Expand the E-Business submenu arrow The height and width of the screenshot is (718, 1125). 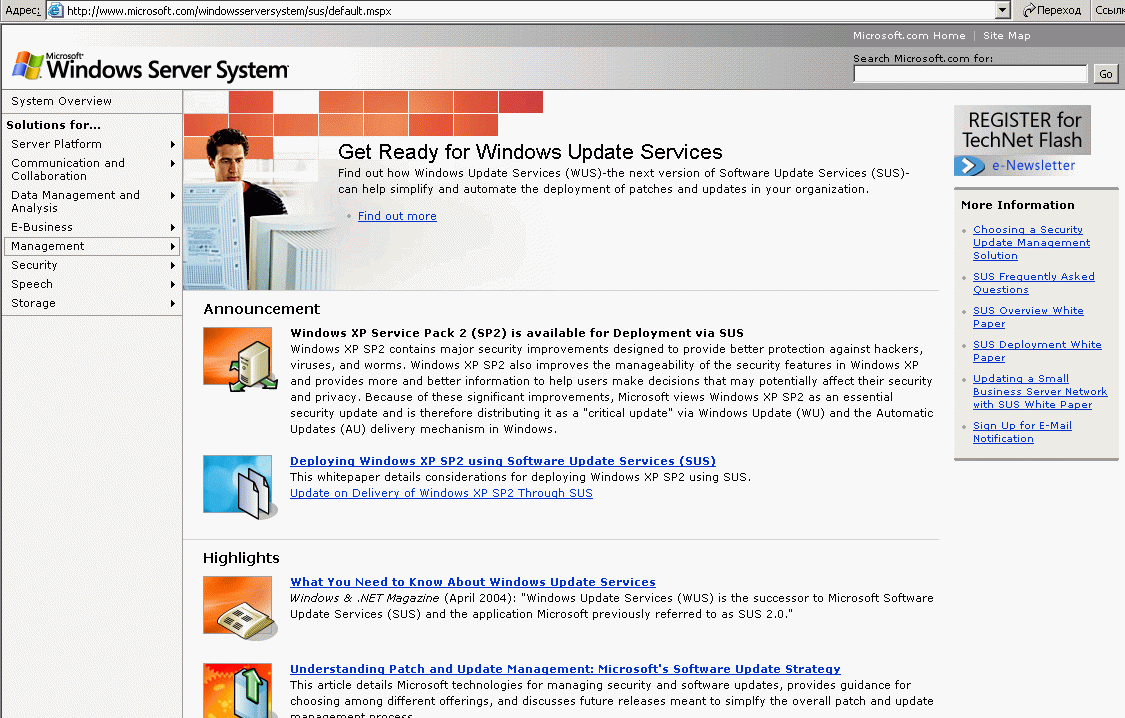click(173, 227)
